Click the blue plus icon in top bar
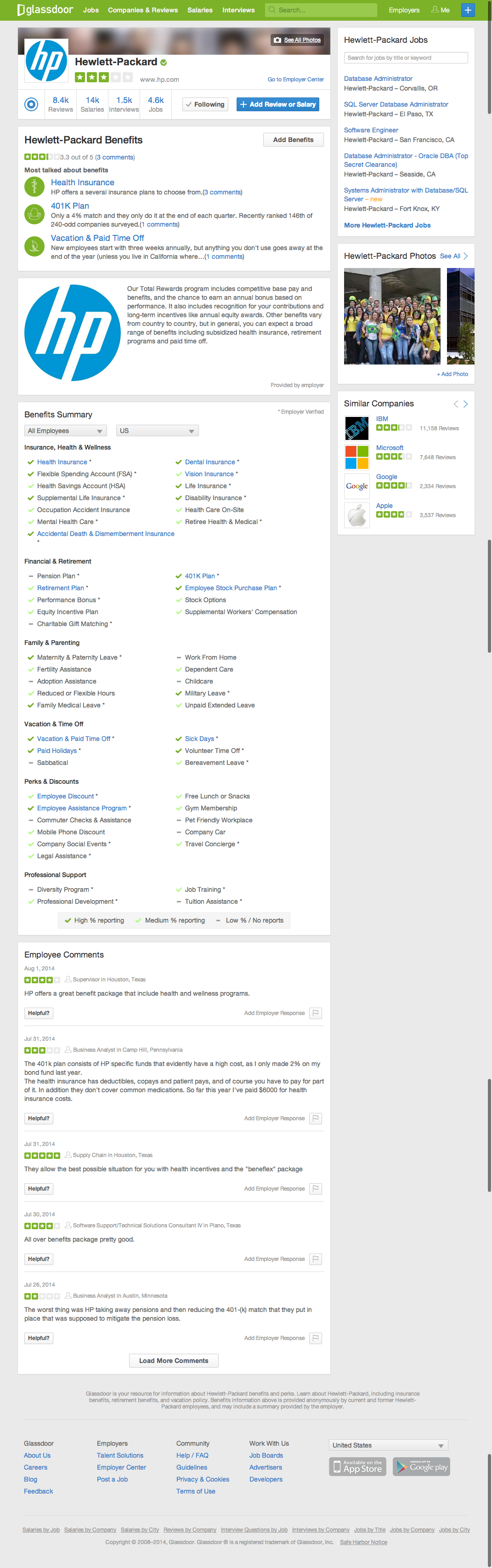Image resolution: width=492 pixels, height=1568 pixels. click(x=467, y=10)
